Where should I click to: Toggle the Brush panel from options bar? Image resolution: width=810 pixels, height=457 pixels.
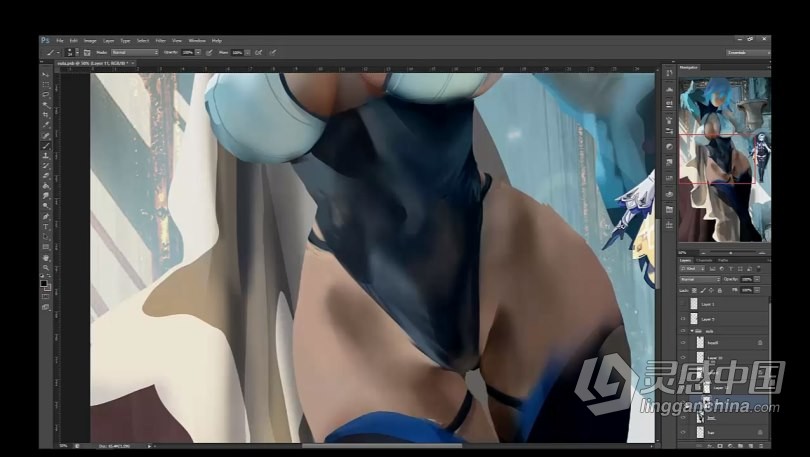[87, 53]
